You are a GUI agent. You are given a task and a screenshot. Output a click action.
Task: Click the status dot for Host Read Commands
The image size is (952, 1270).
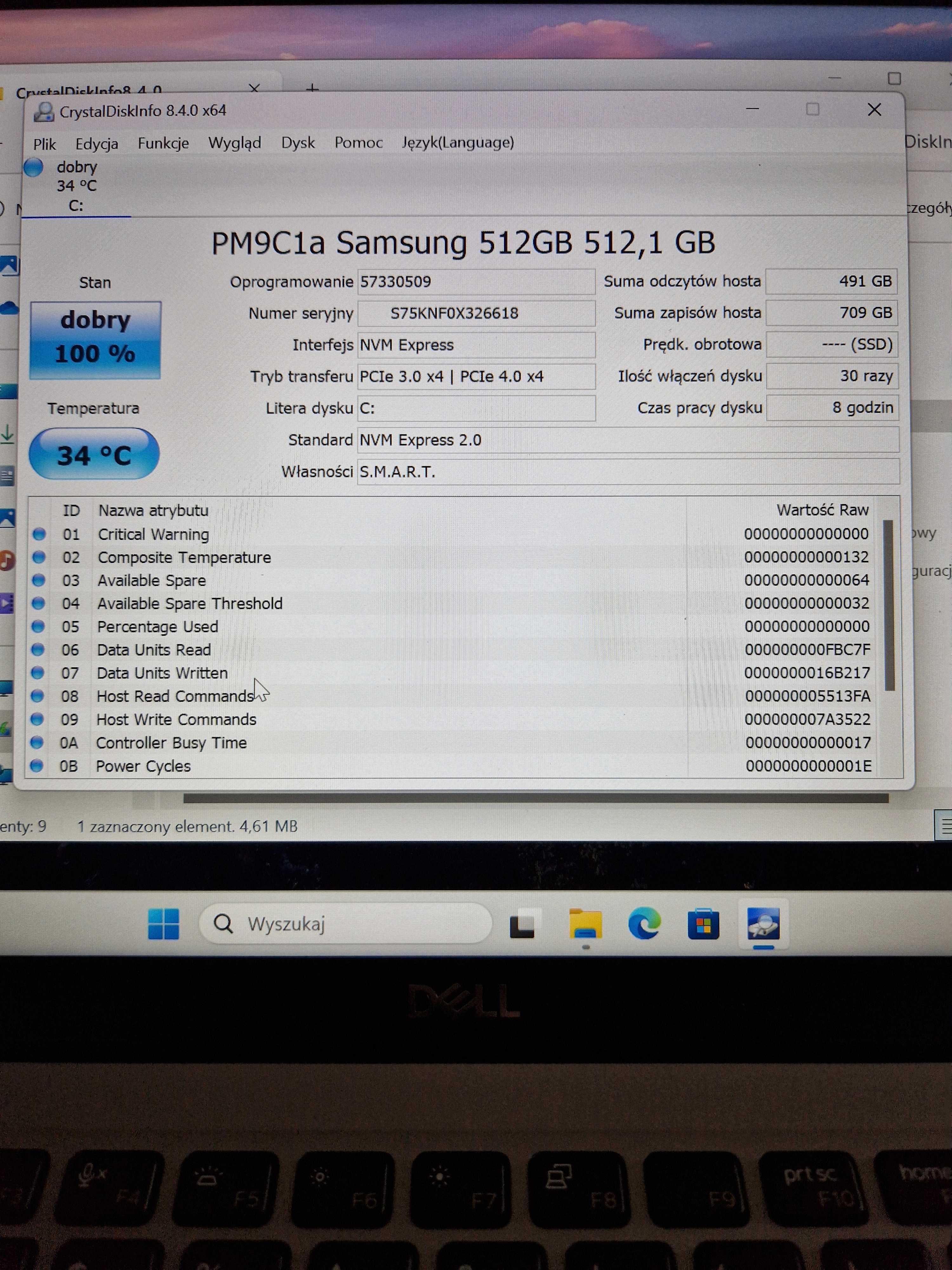coord(37,696)
